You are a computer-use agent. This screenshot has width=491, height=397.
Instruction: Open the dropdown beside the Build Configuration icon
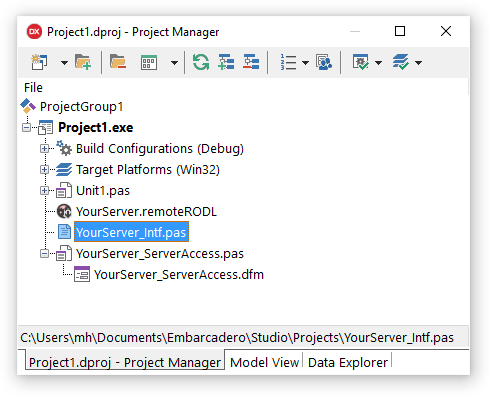click(378, 63)
